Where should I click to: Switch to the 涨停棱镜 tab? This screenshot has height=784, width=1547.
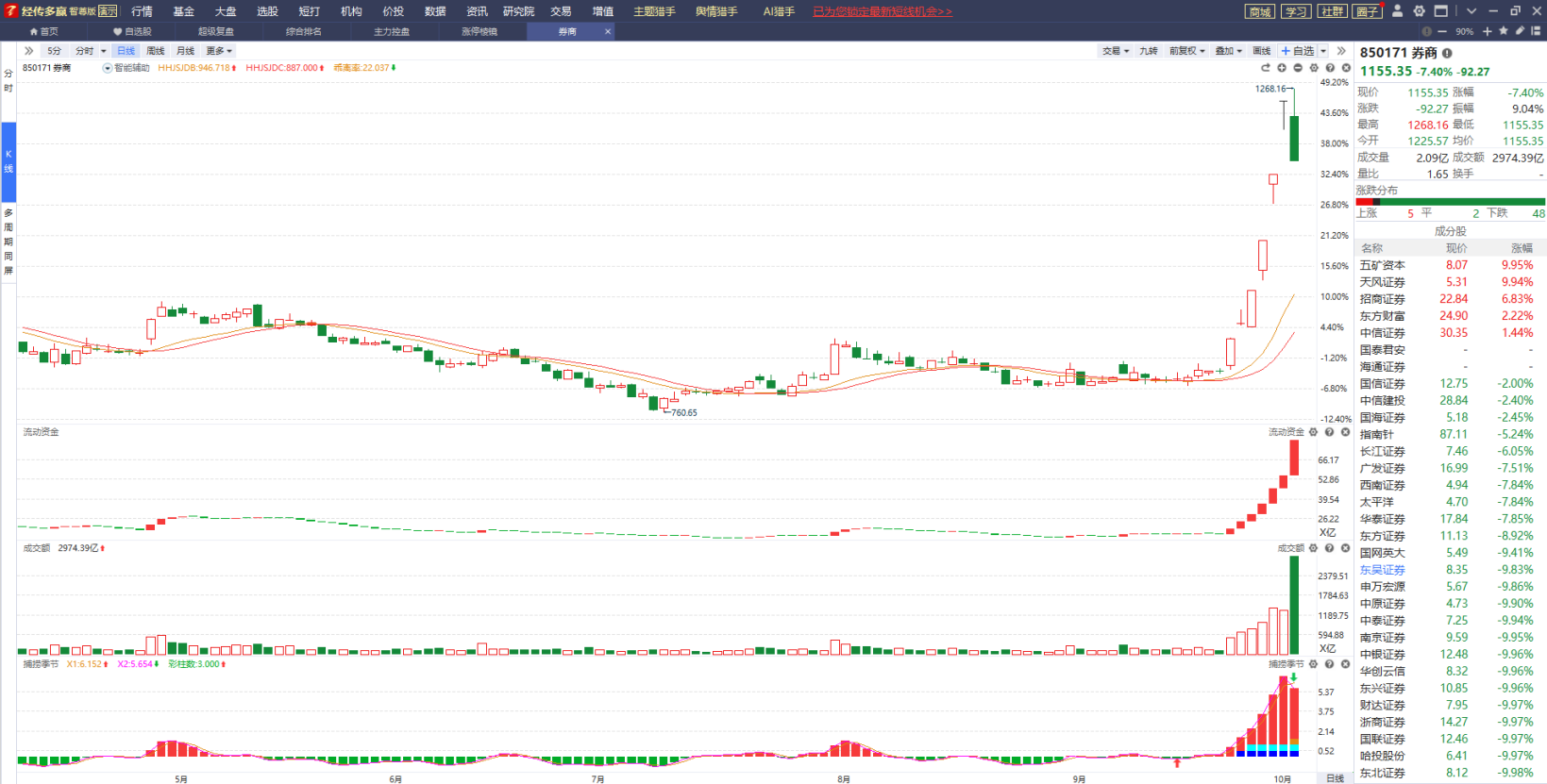coord(479,31)
